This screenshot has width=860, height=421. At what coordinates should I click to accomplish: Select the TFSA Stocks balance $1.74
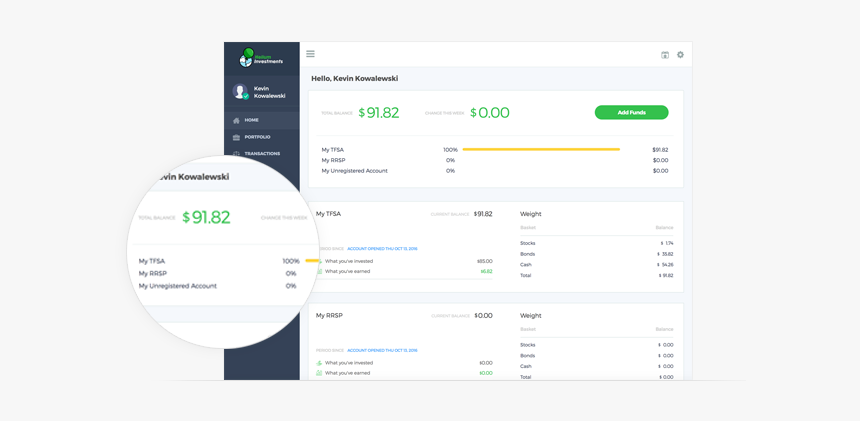667,243
